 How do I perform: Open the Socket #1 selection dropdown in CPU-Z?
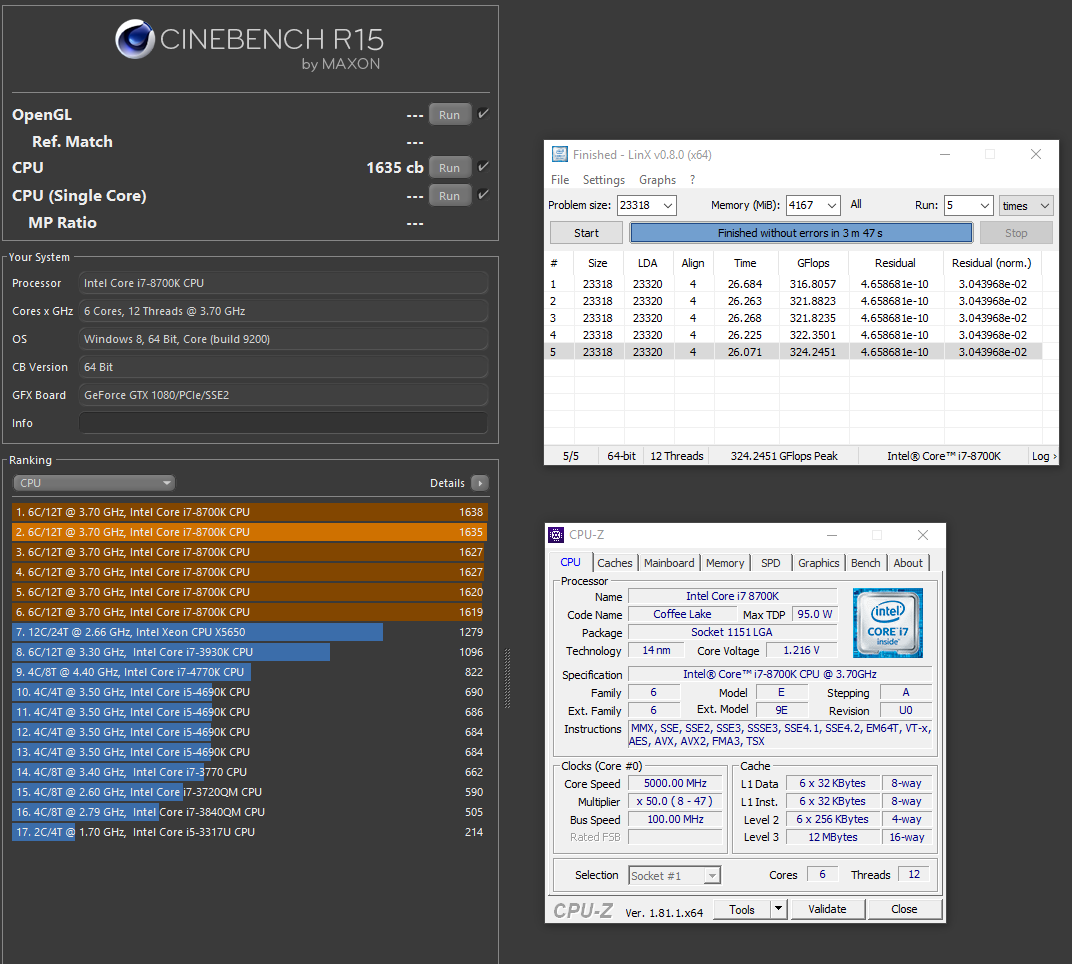(x=675, y=876)
